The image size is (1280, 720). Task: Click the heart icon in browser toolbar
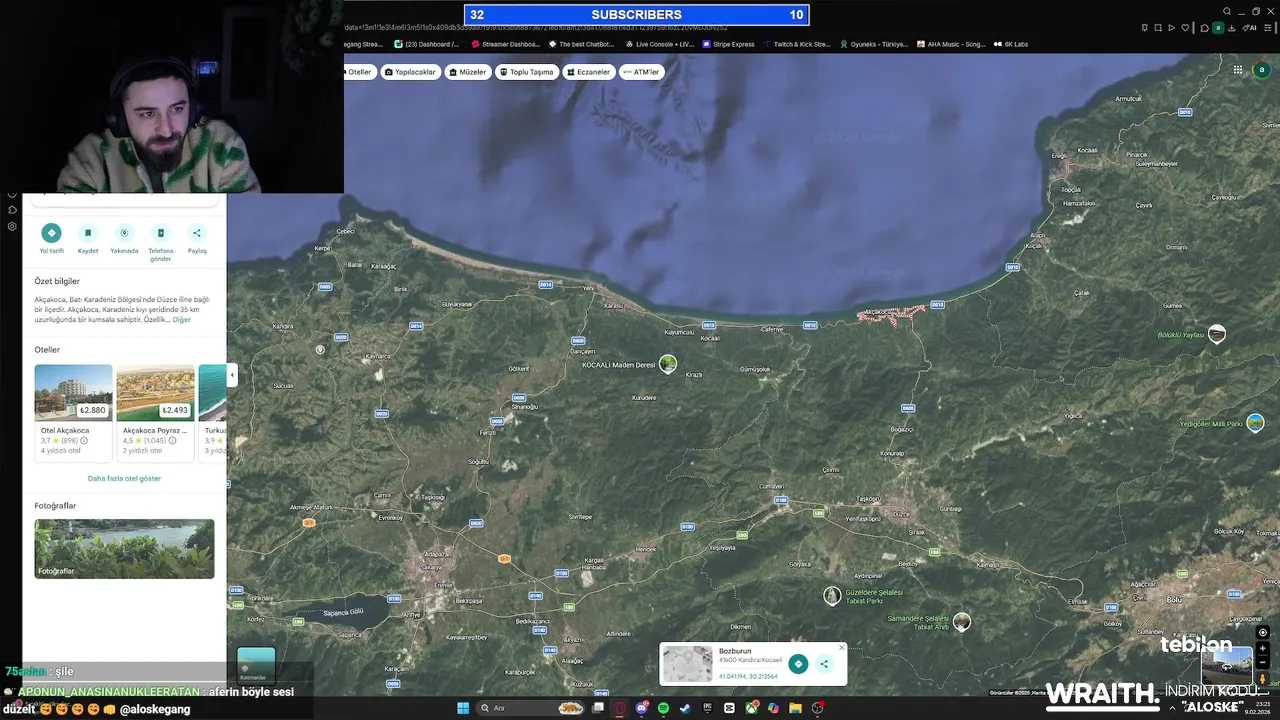click(1185, 28)
